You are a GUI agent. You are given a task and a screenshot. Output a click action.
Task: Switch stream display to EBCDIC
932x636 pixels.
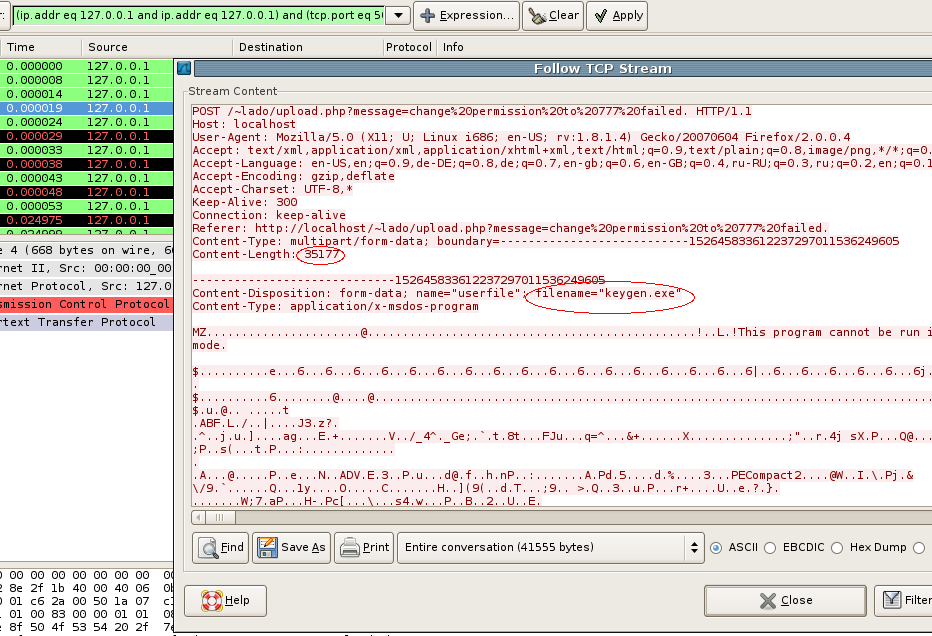click(774, 548)
